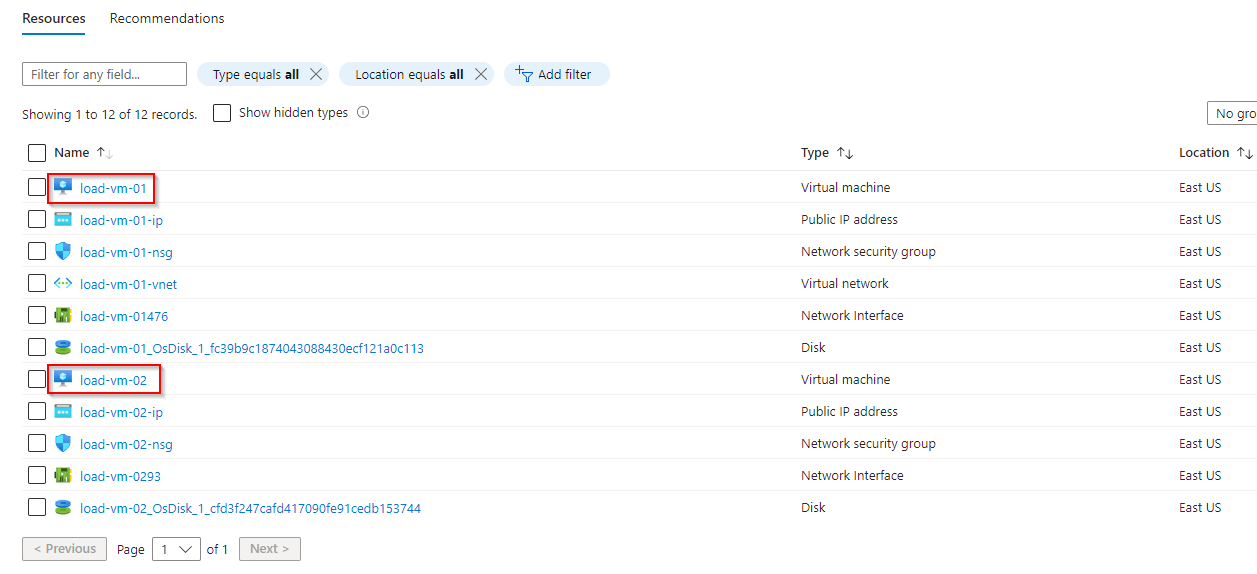Click the info icon beside Show hidden types
Screen dimensions: 1257x574
click(363, 113)
